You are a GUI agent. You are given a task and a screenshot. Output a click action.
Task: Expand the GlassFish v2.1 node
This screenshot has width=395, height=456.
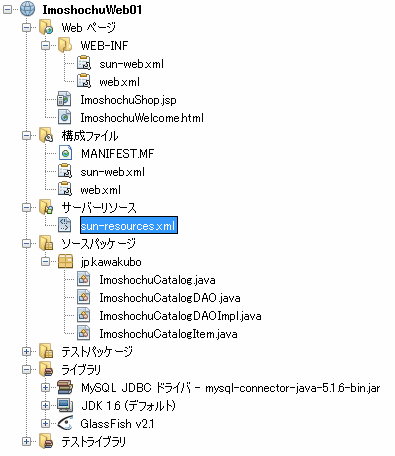tap(46, 423)
